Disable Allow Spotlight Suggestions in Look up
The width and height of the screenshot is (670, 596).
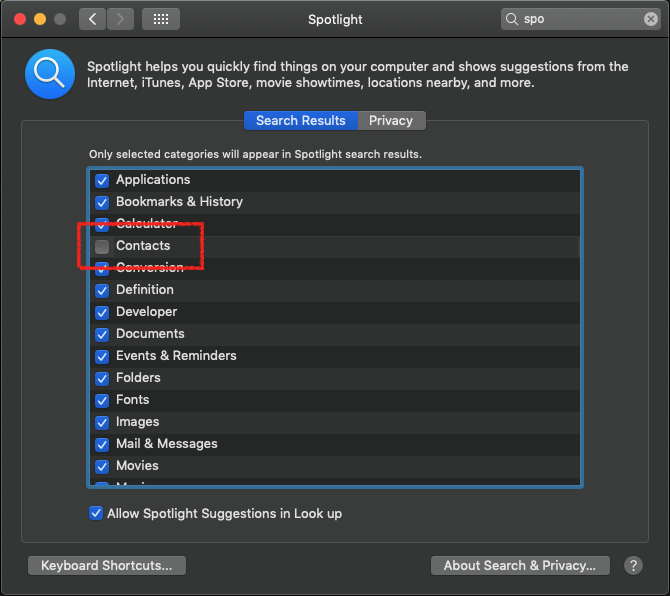[96, 513]
